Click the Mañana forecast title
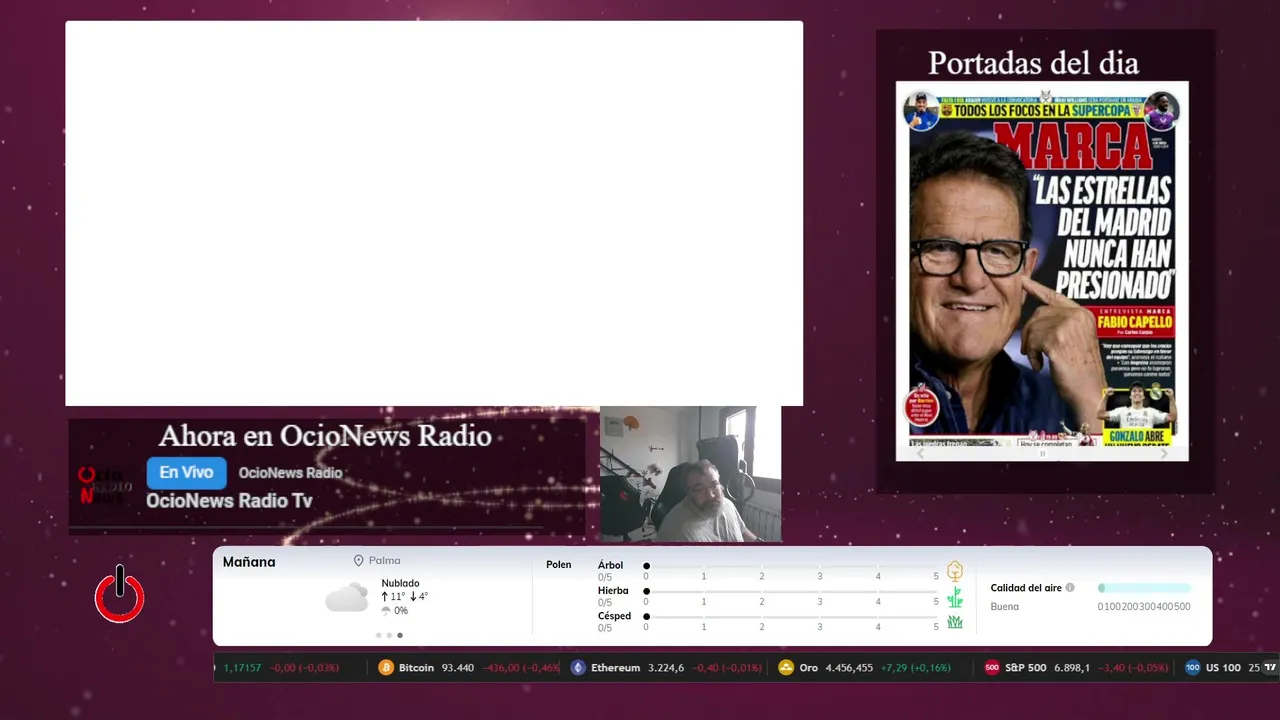Viewport: 1280px width, 720px height. pos(249,562)
